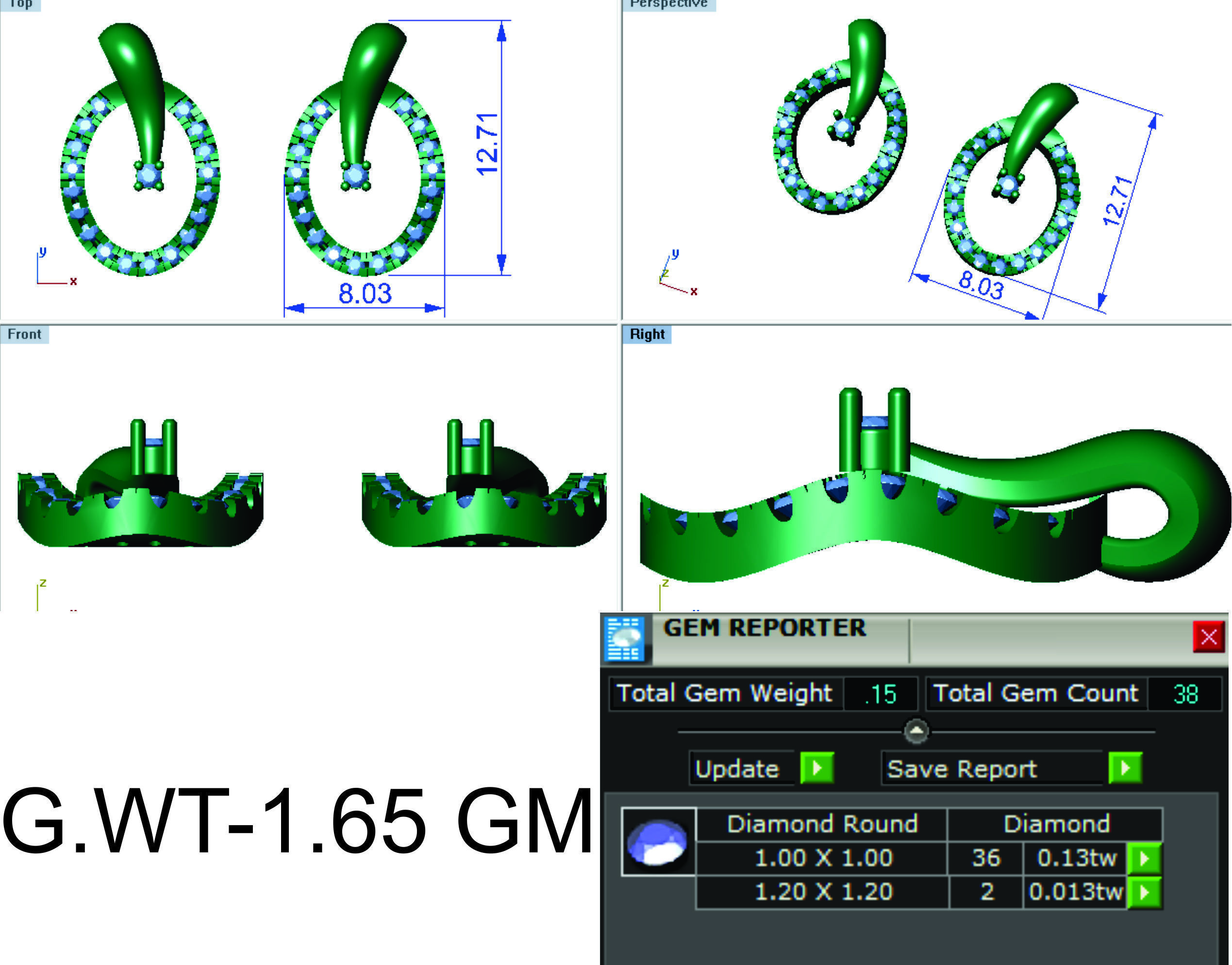This screenshot has width=1232, height=965.
Task: Open the Right viewport label menu
Action: pyautogui.click(x=647, y=334)
